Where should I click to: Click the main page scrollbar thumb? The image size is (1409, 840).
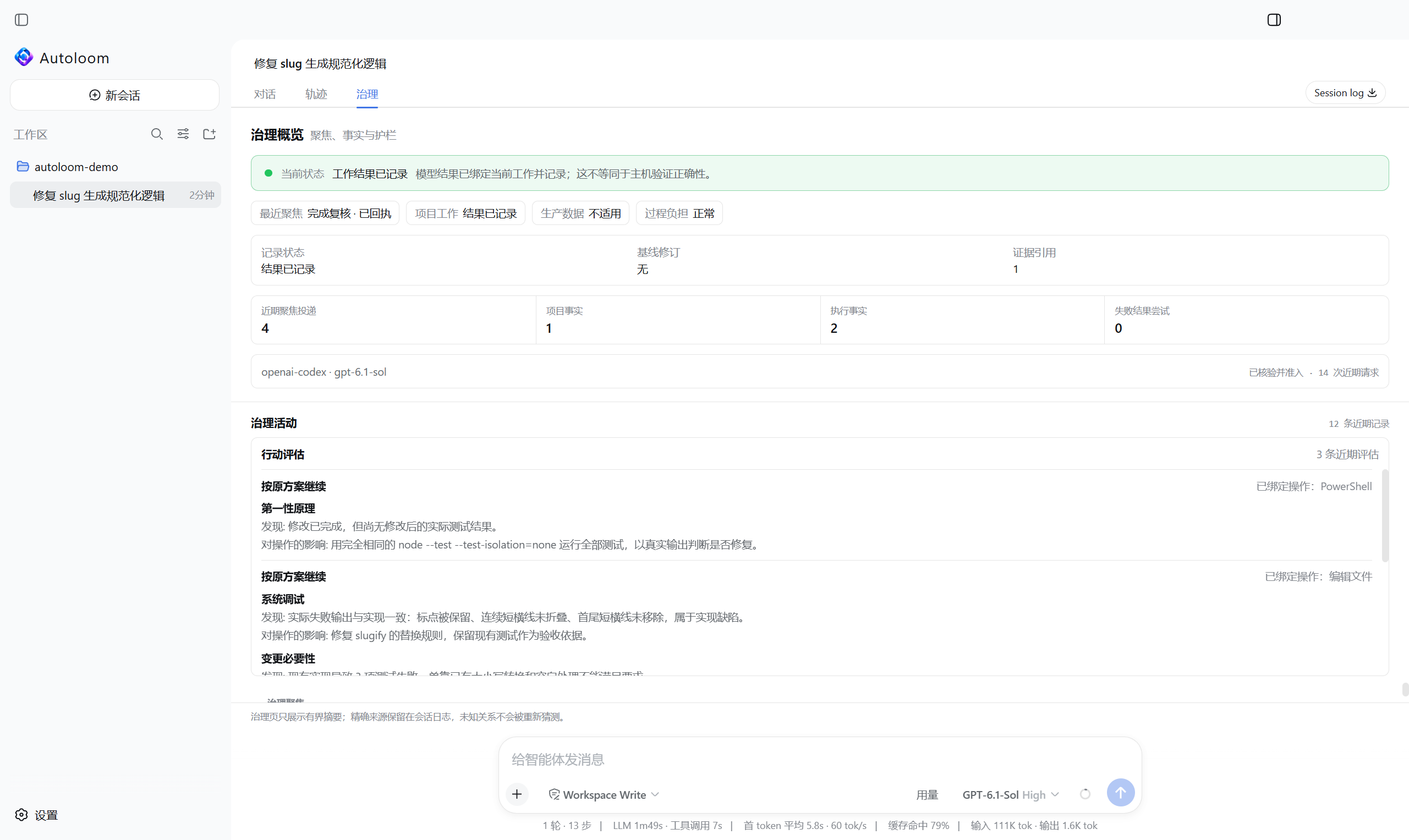(x=1405, y=689)
